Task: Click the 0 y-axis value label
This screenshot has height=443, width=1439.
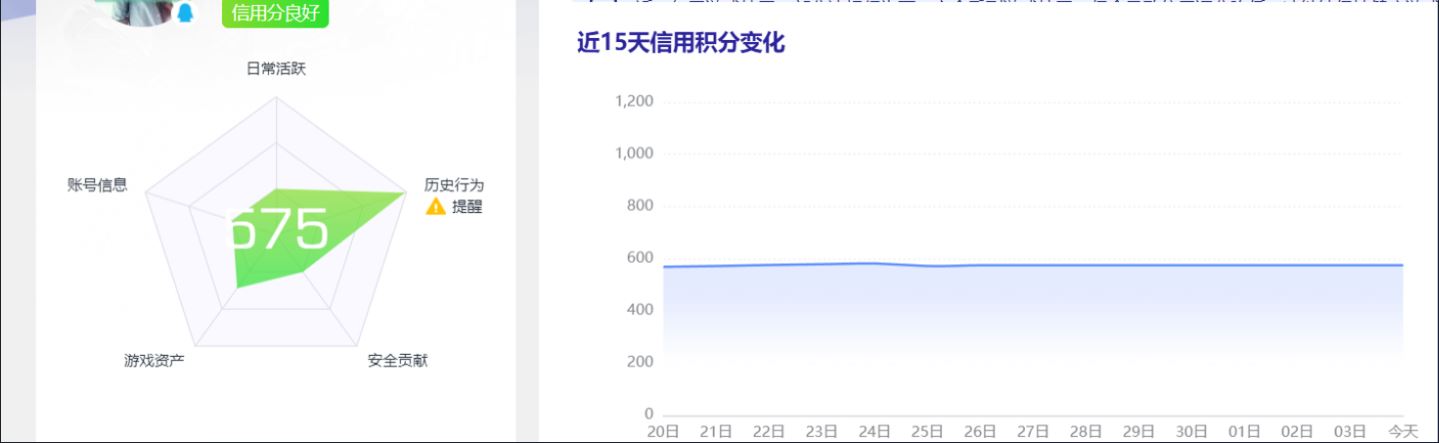Action: [x=649, y=414]
